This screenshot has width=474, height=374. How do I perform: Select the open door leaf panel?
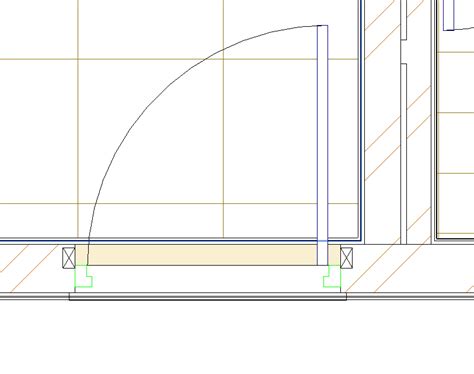coord(322,145)
